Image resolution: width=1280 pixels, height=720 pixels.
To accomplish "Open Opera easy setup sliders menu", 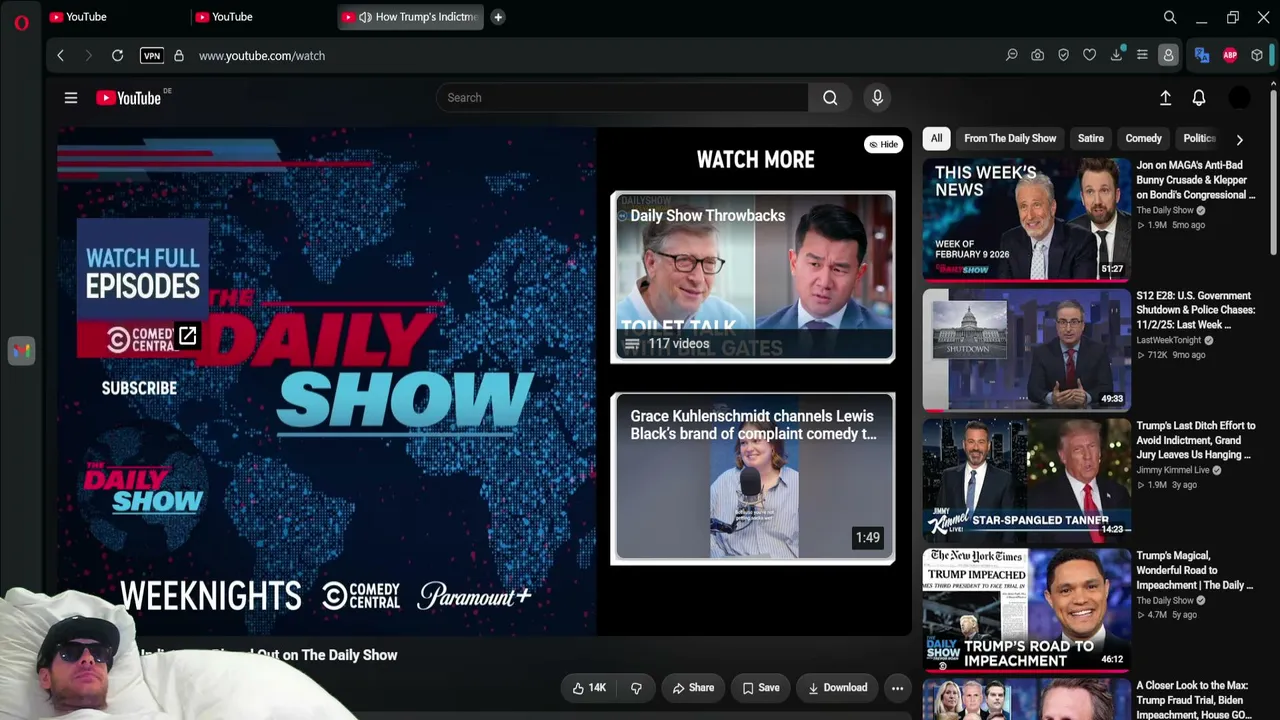I will point(1142,56).
